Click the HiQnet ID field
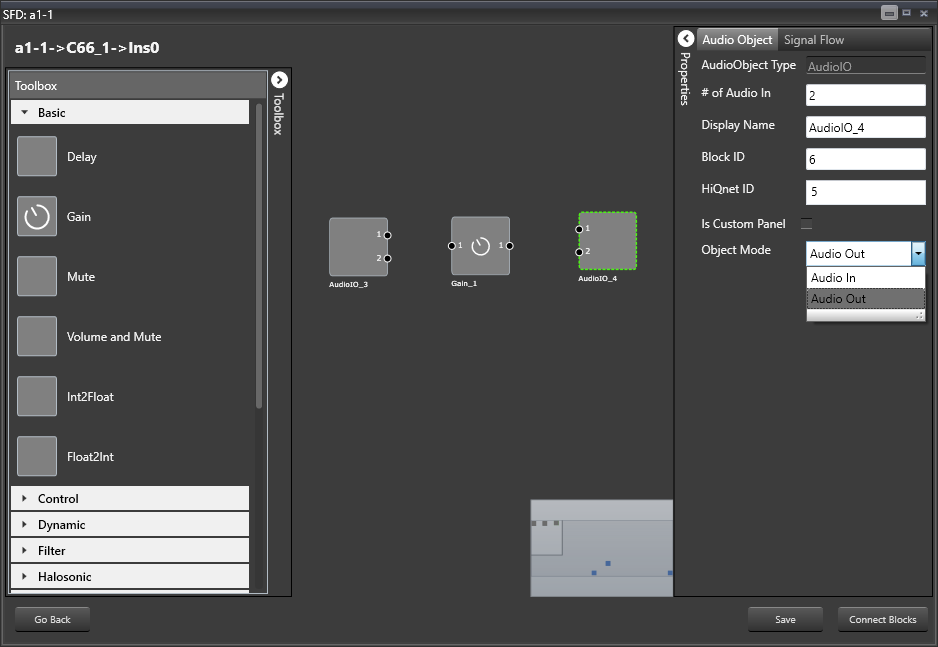Screen dimensions: 938x647 tap(866, 192)
